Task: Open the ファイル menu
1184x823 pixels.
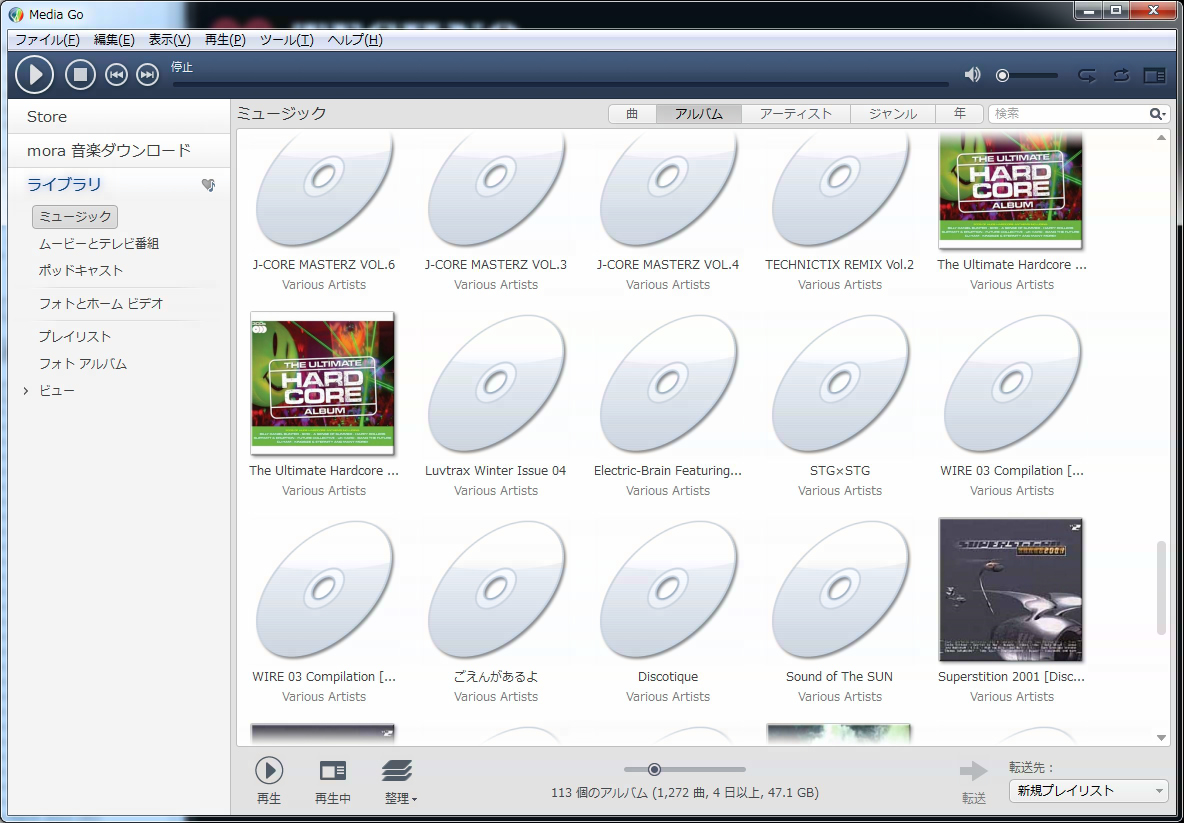Action: click(48, 40)
